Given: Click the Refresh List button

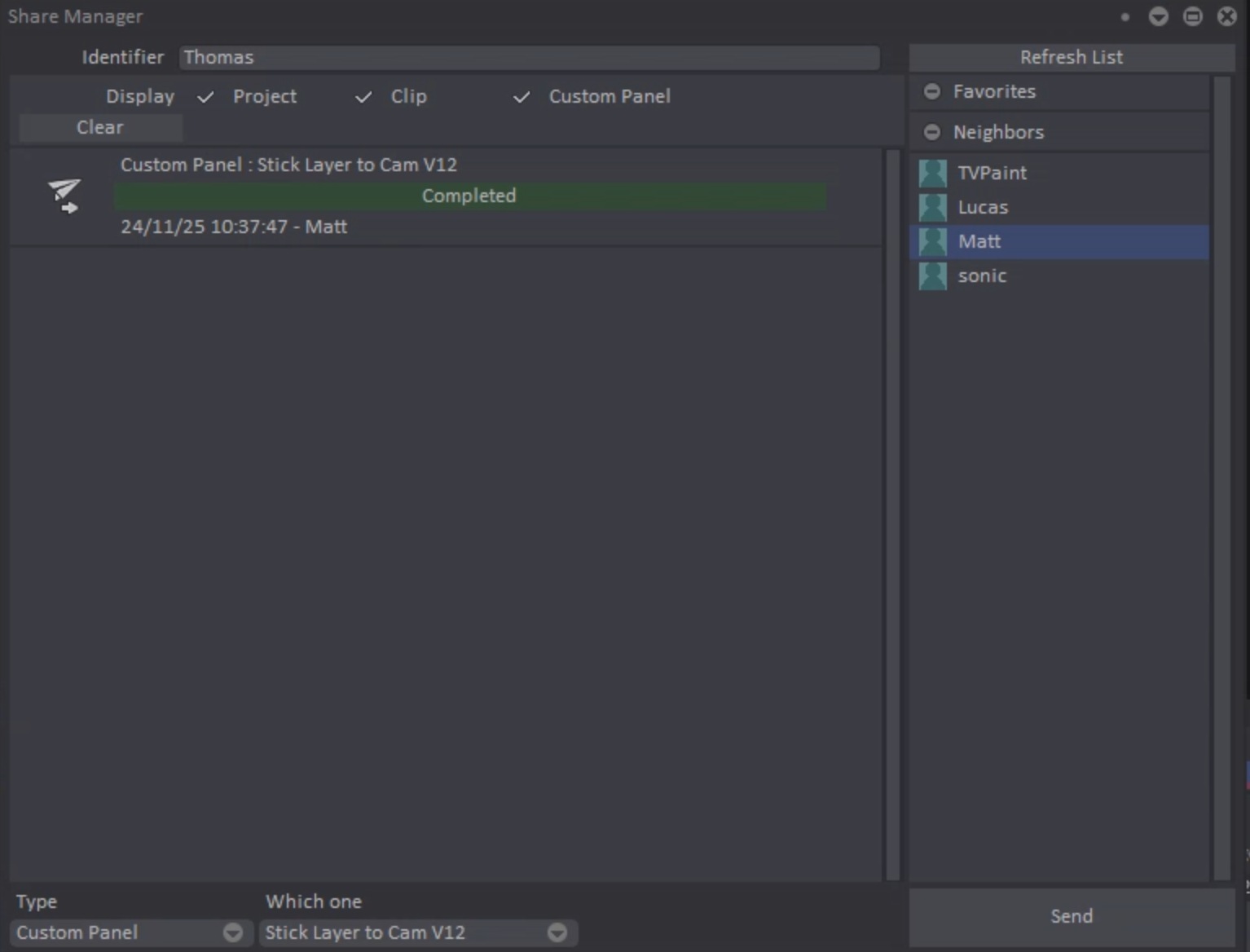Looking at the screenshot, I should [1071, 57].
